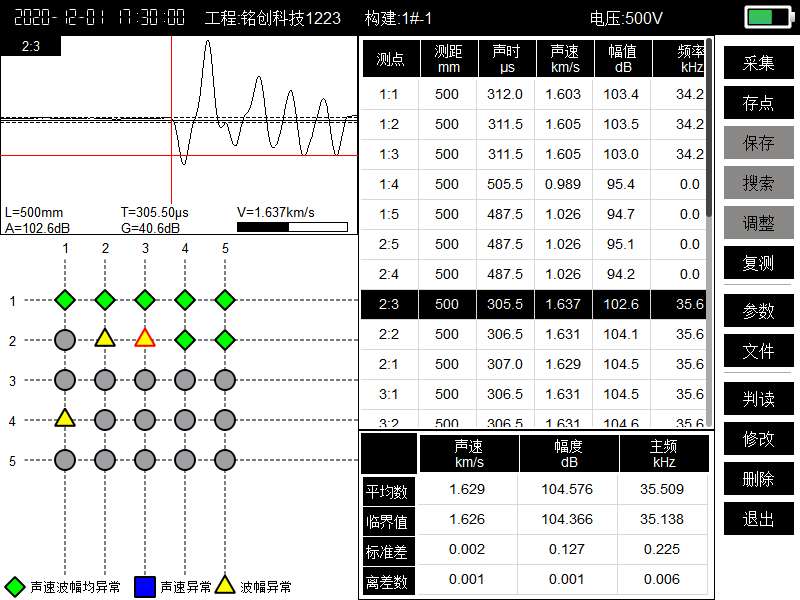Select yellow triangle marker at row 2 column 2

click(x=105, y=338)
